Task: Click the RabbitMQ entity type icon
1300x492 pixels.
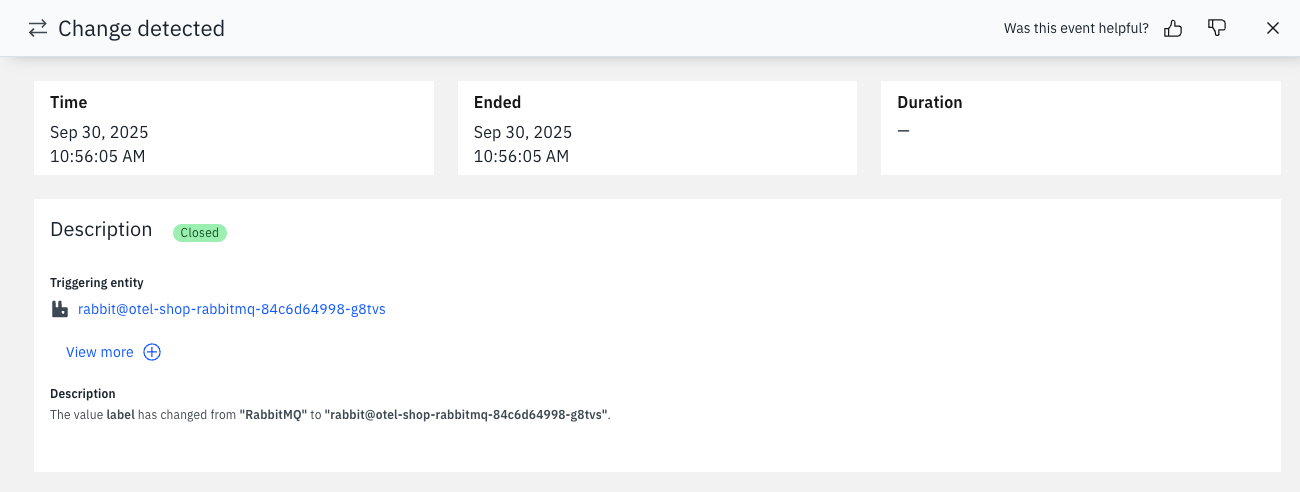Action: point(60,310)
